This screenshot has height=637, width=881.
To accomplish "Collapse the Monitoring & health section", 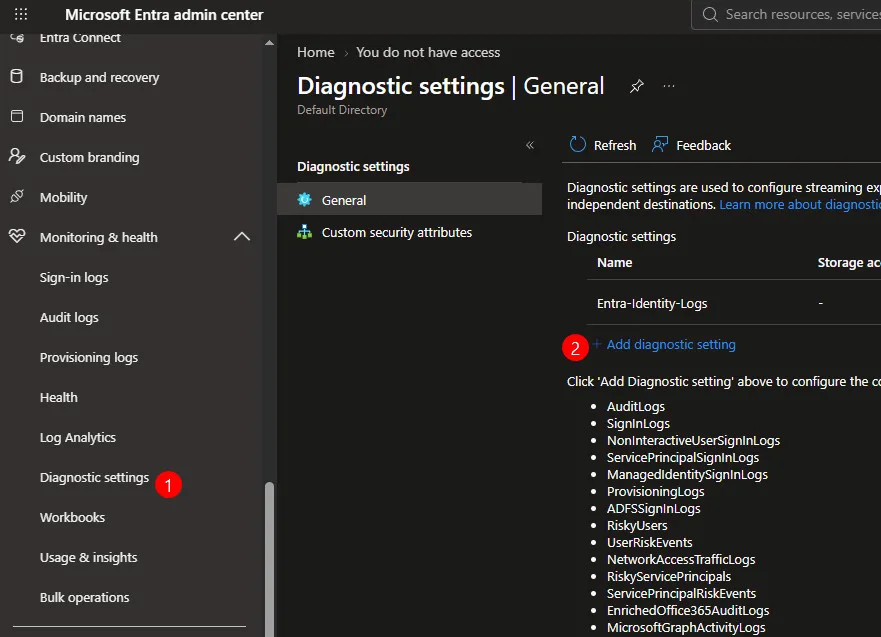I will point(242,236).
